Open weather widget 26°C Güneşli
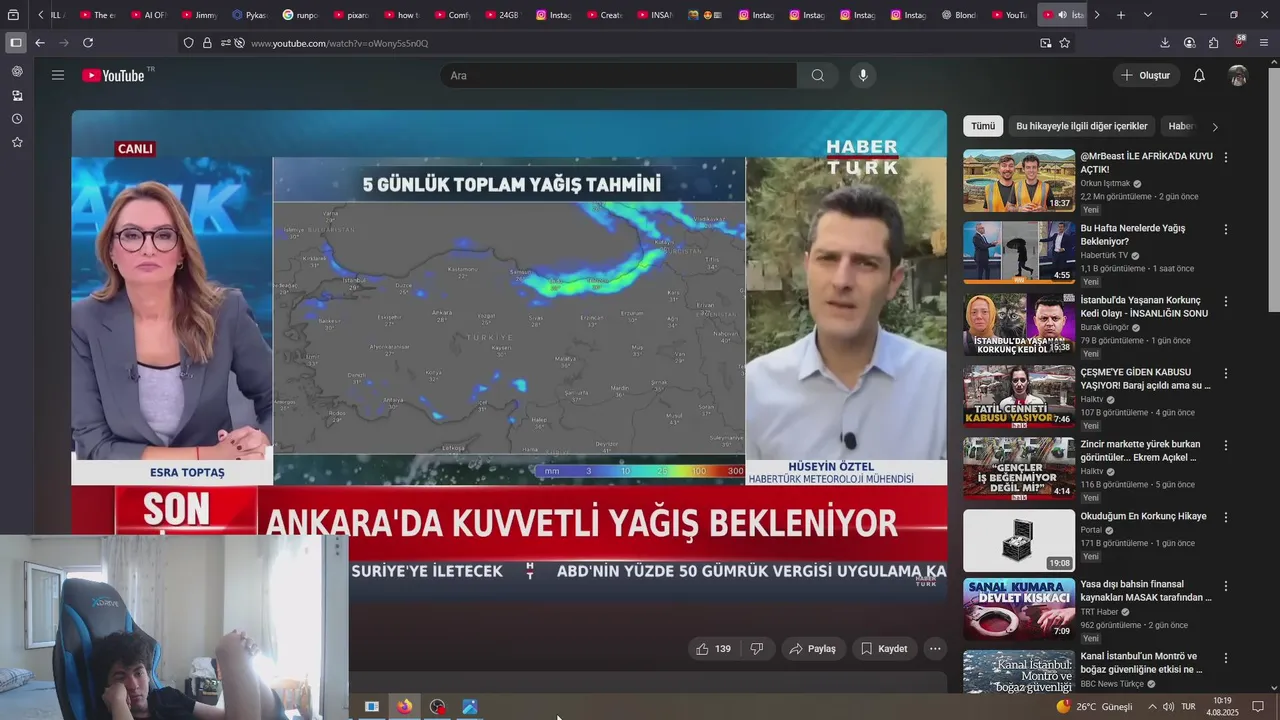 [x=1095, y=707]
